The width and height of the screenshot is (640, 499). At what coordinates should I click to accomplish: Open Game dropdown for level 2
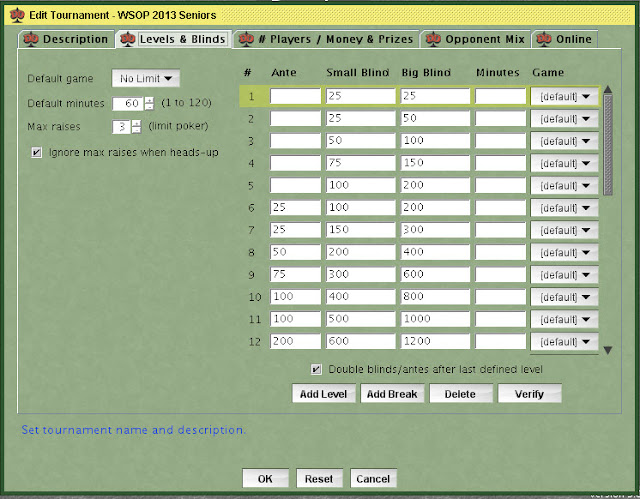point(564,119)
